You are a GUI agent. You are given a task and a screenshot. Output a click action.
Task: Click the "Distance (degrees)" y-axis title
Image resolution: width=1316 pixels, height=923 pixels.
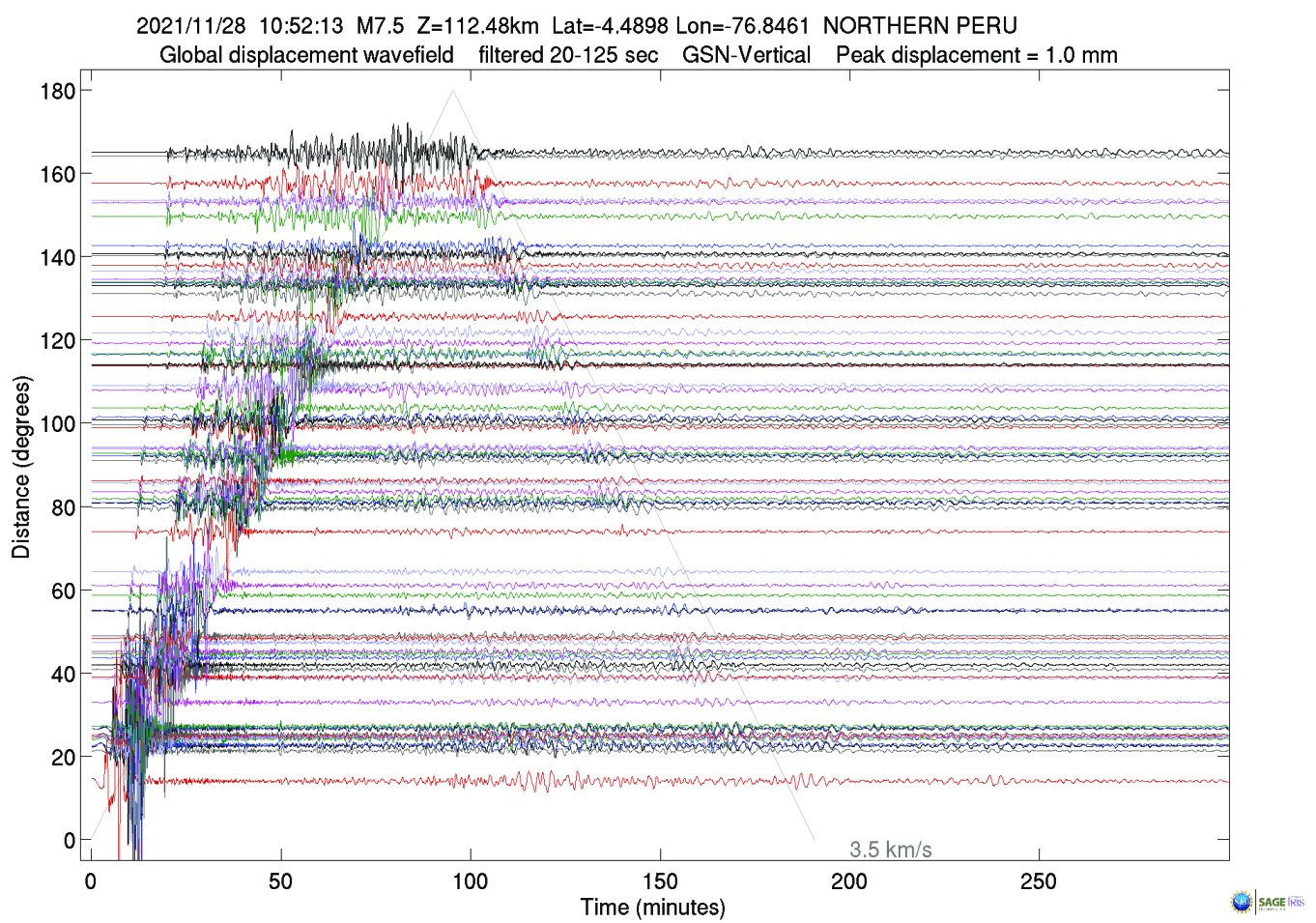(x=21, y=467)
